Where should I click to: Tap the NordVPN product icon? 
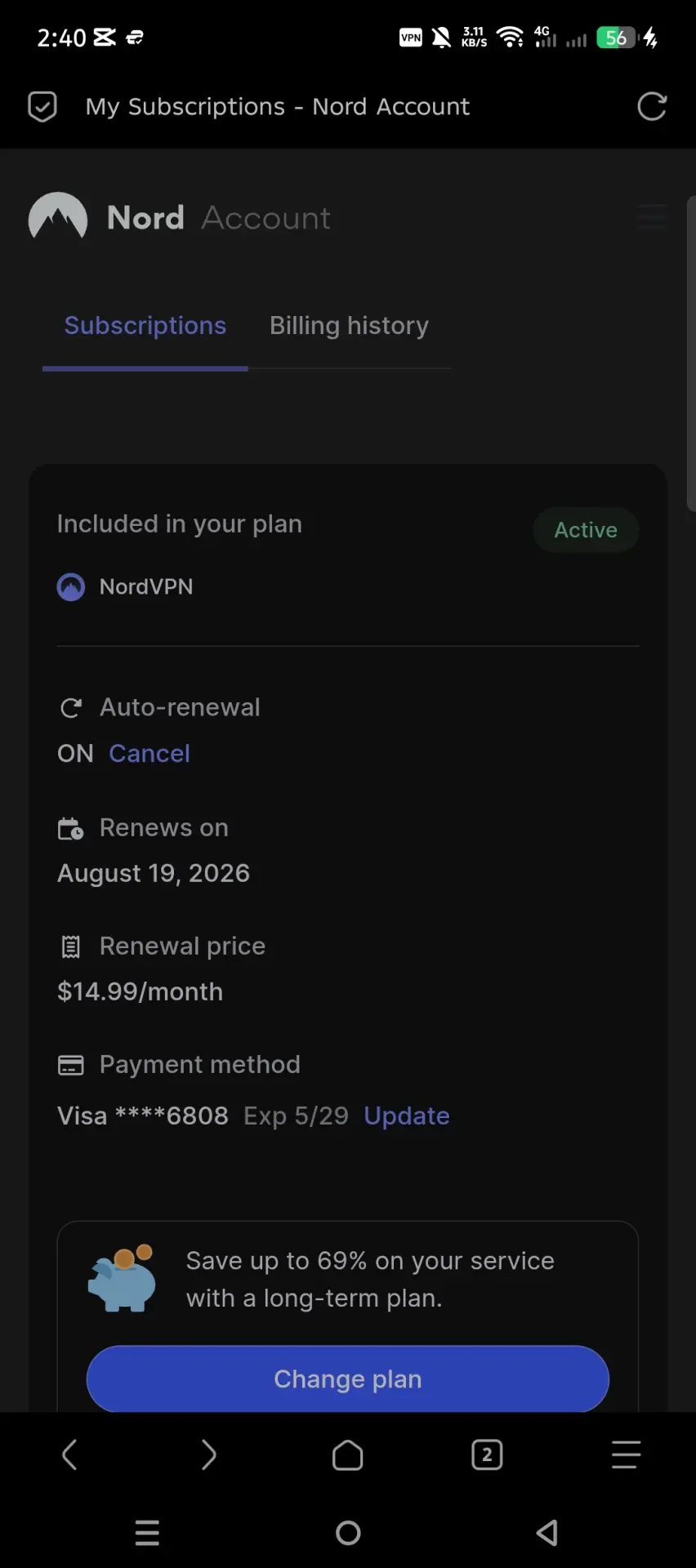click(71, 586)
